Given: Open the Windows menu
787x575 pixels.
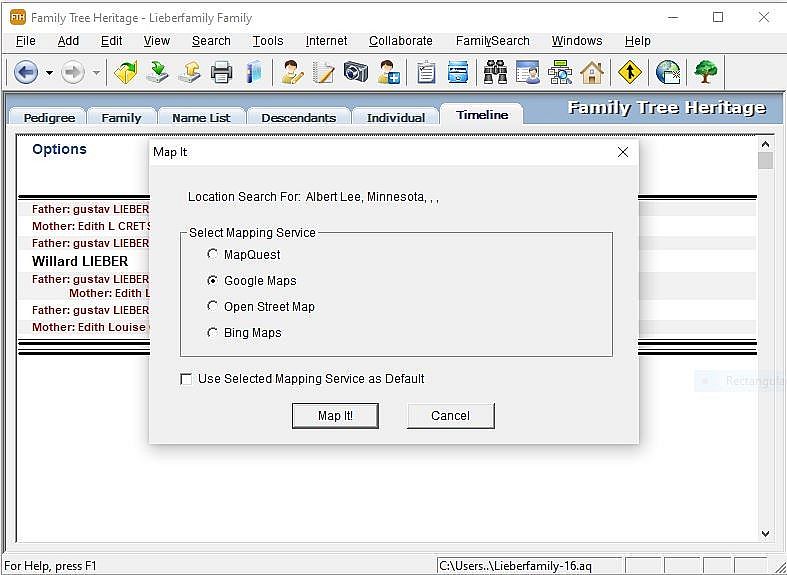Looking at the screenshot, I should pyautogui.click(x=577, y=41).
